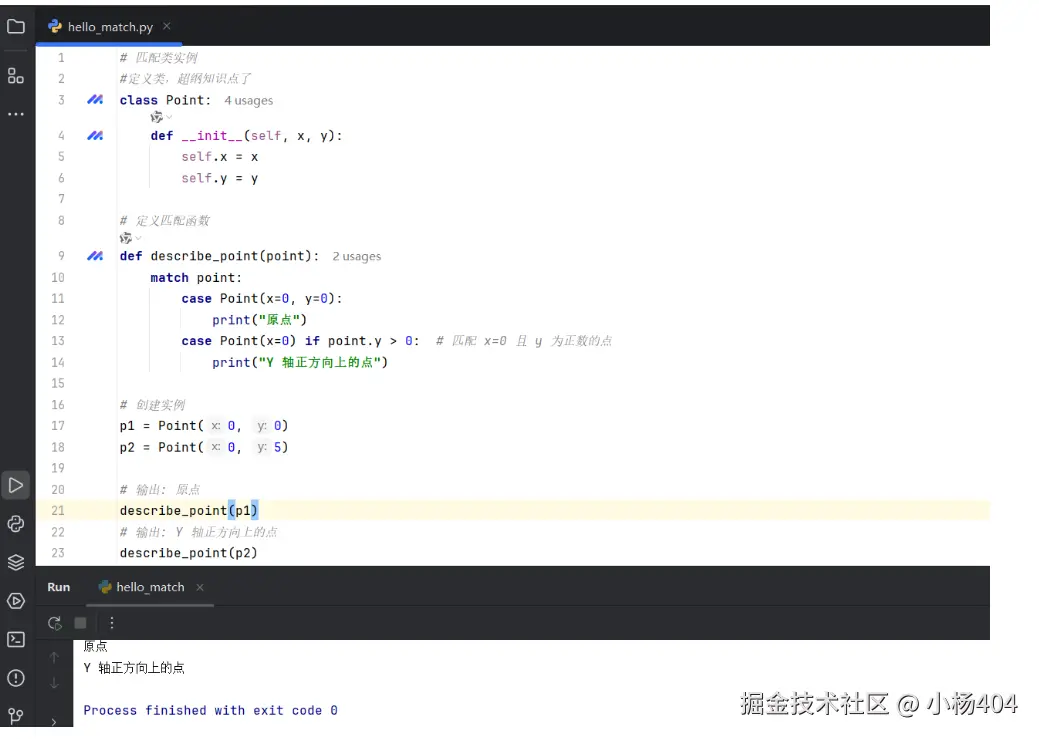Click gutter icon beside describe_point definition
This screenshot has width=1039, height=739.
(x=95, y=256)
